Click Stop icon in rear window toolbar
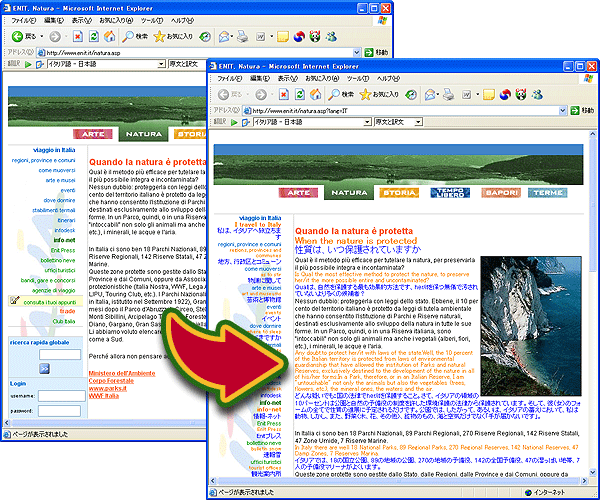The height and width of the screenshot is (500, 600). tap(78, 36)
